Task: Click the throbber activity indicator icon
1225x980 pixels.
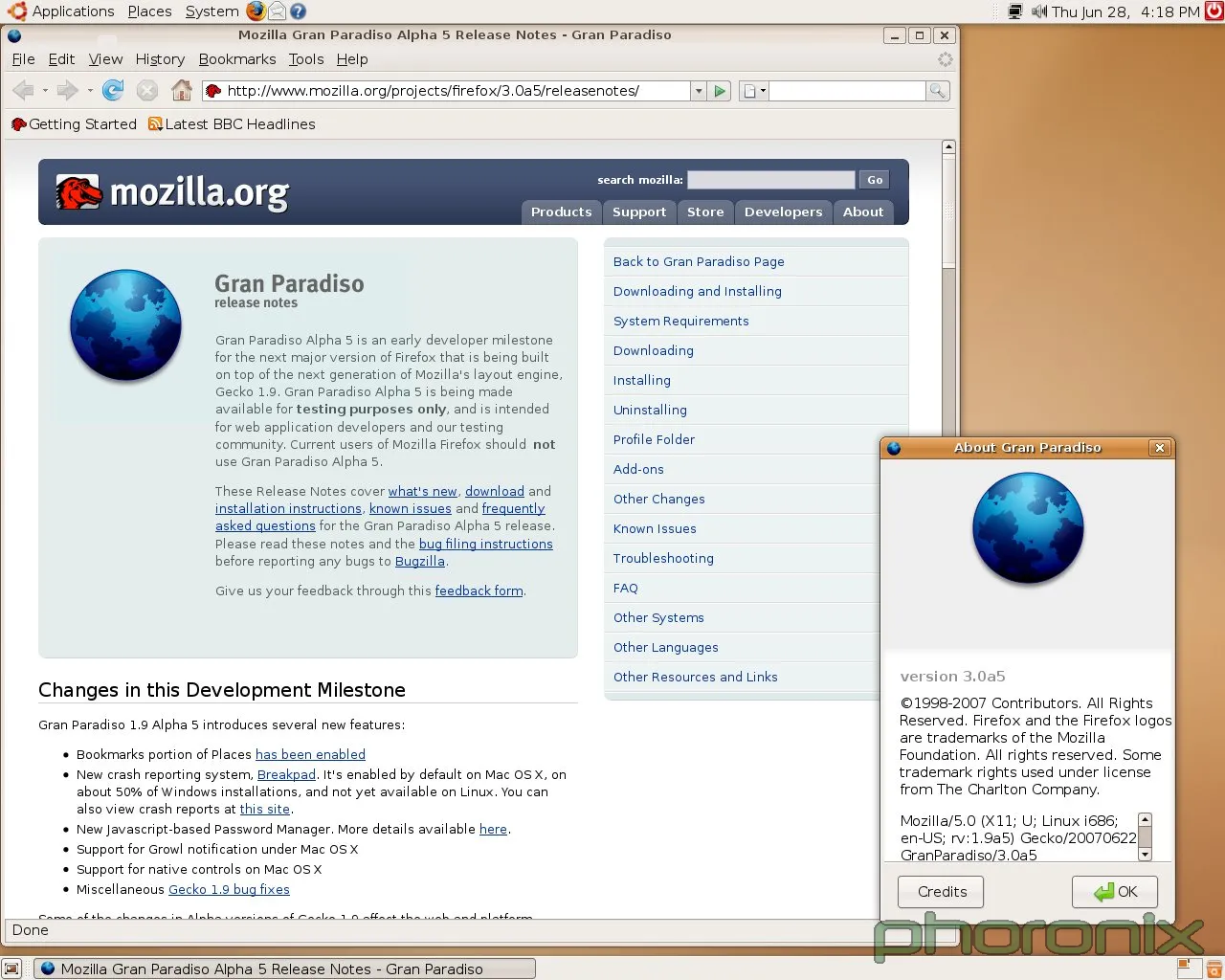Action: point(946,59)
